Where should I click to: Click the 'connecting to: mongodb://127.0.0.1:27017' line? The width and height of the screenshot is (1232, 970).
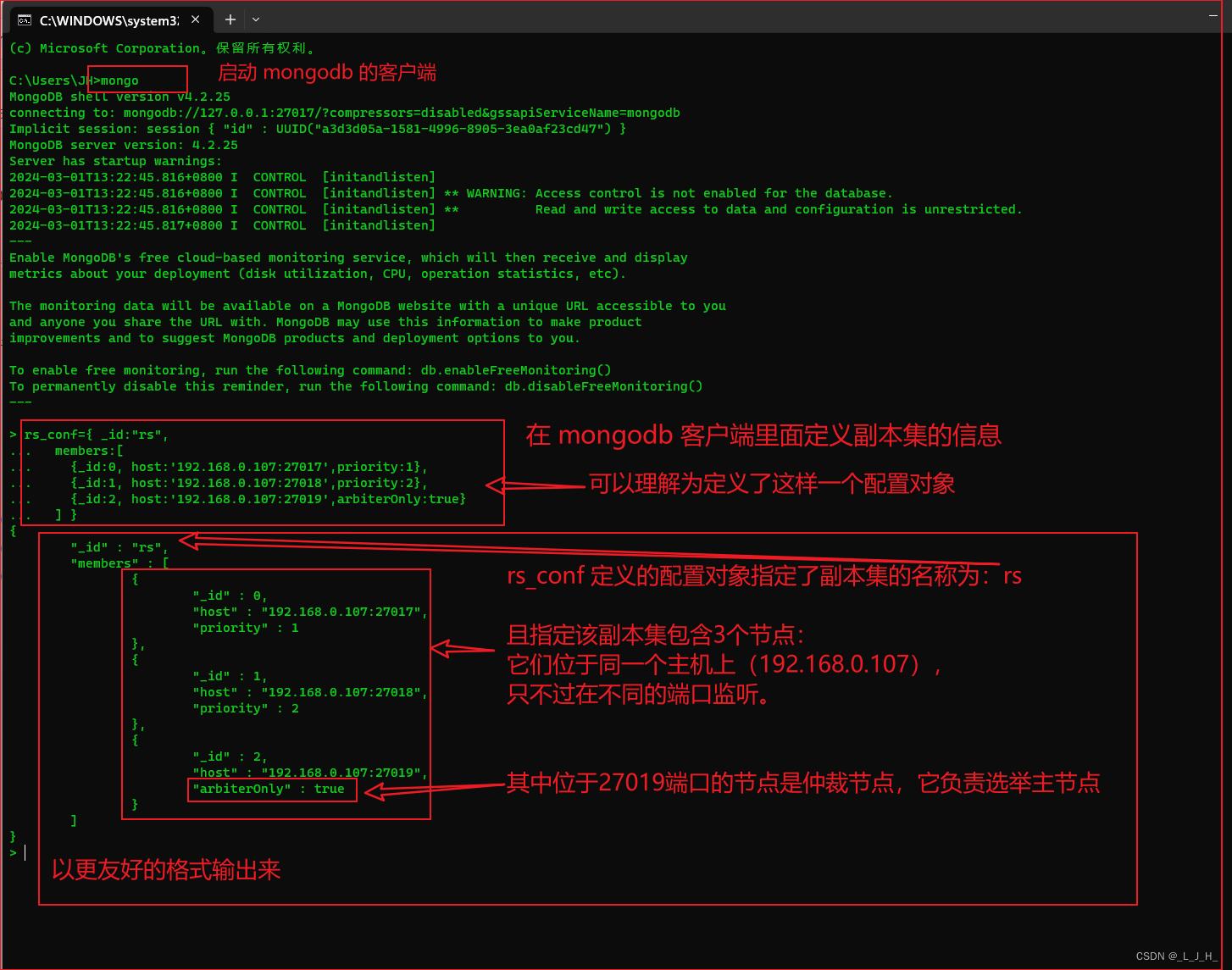[345, 113]
